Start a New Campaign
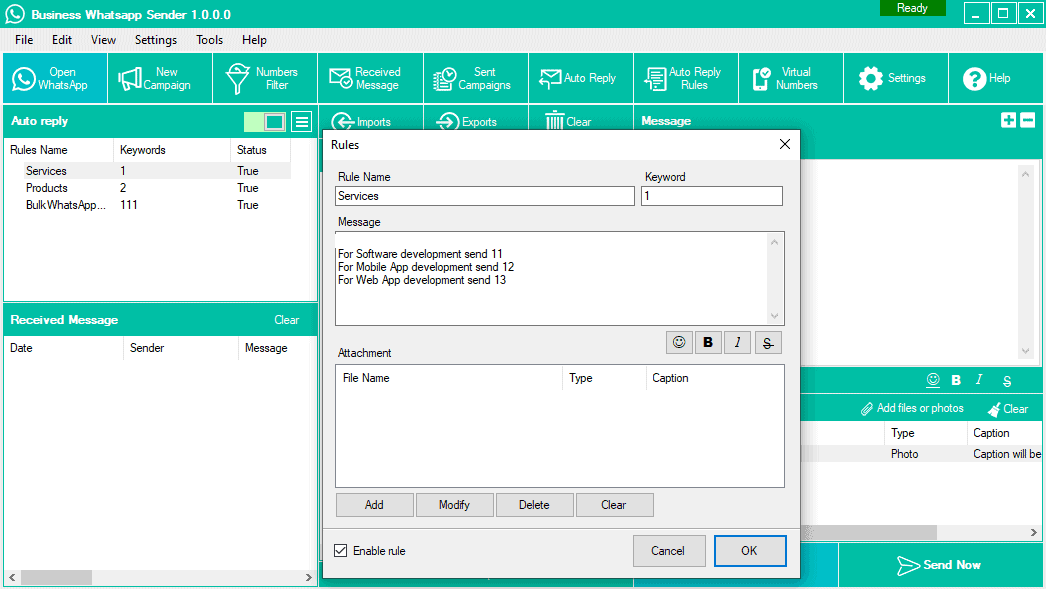This screenshot has width=1046, height=589. (x=159, y=78)
